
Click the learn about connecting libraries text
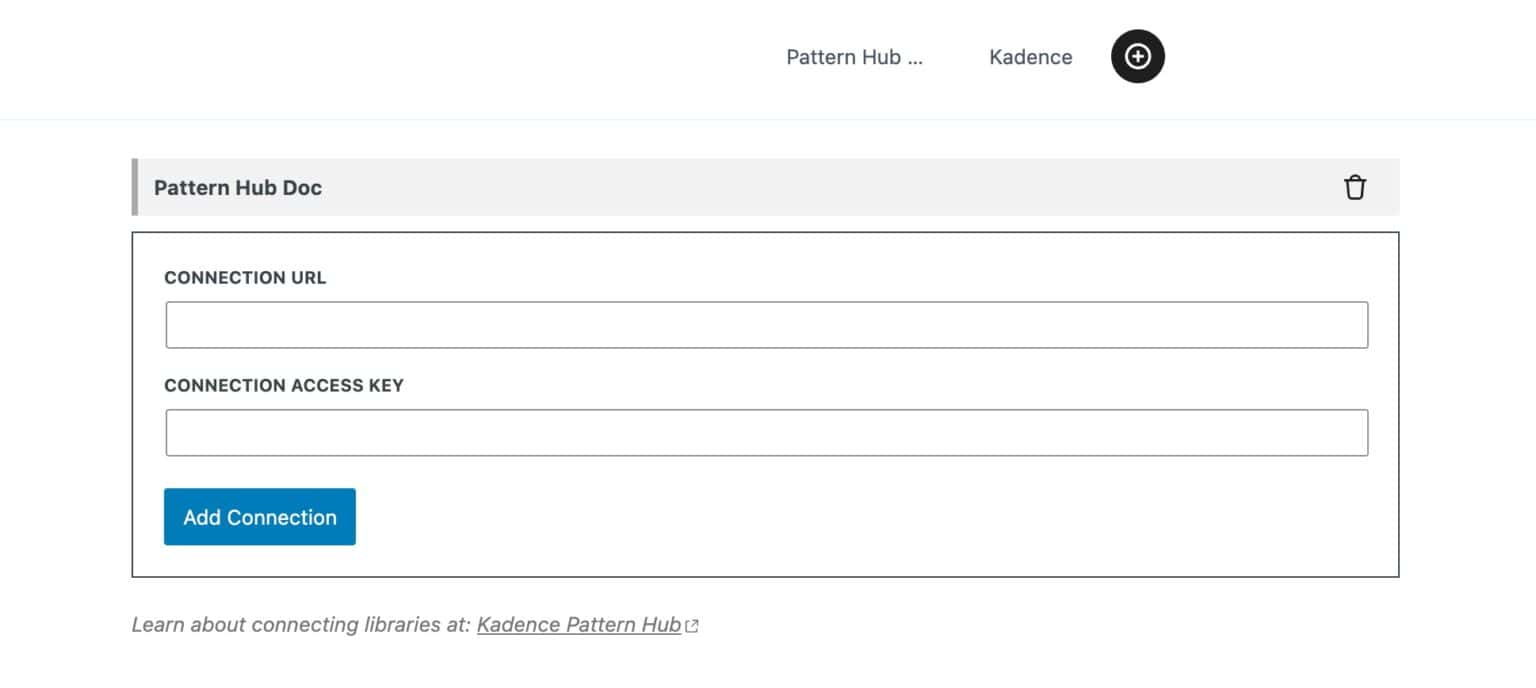click(x=300, y=624)
